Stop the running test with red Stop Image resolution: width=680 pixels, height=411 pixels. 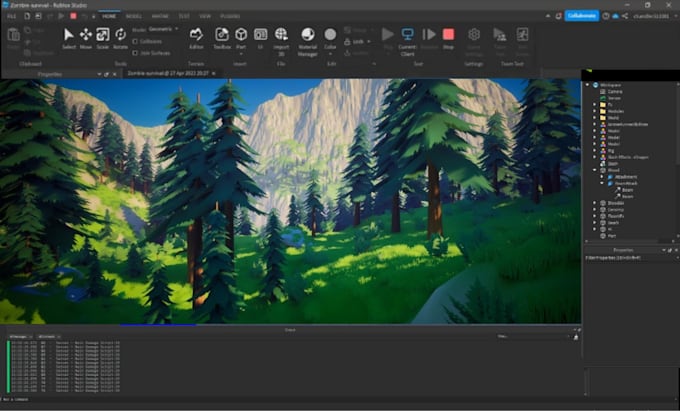click(x=448, y=38)
